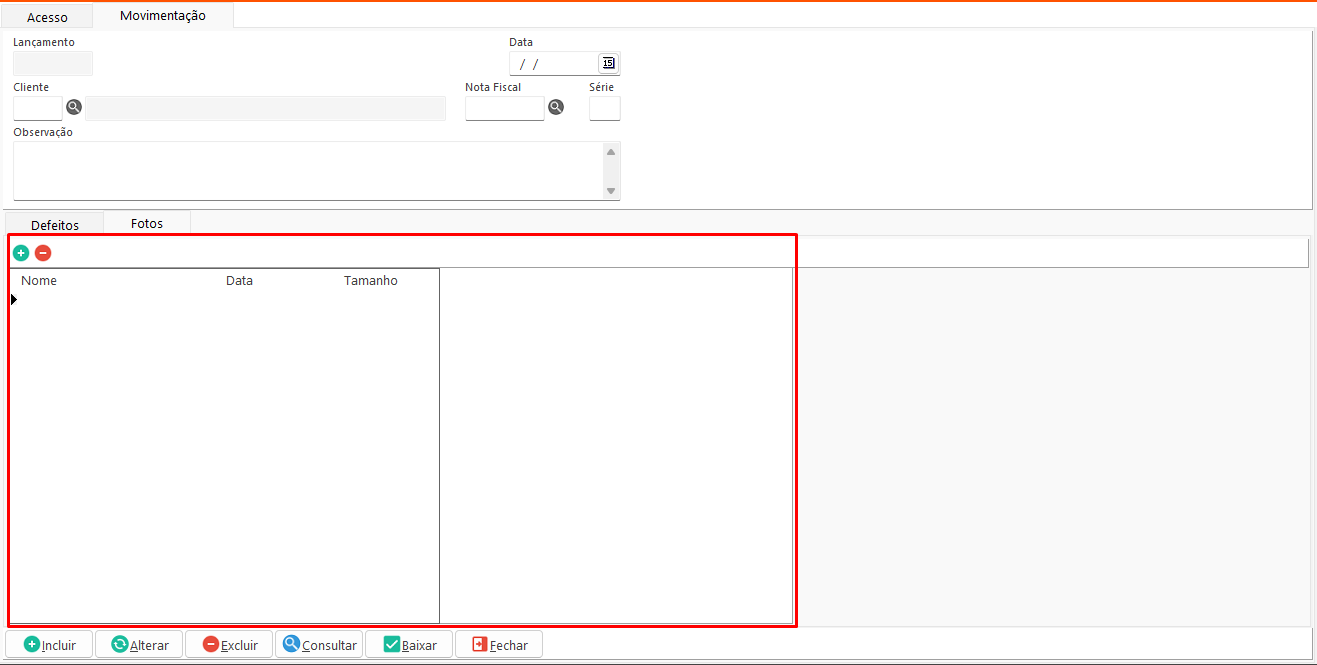Search Nota Fiscal using magnifier icon
Image resolution: width=1317 pixels, height=665 pixels.
[556, 107]
